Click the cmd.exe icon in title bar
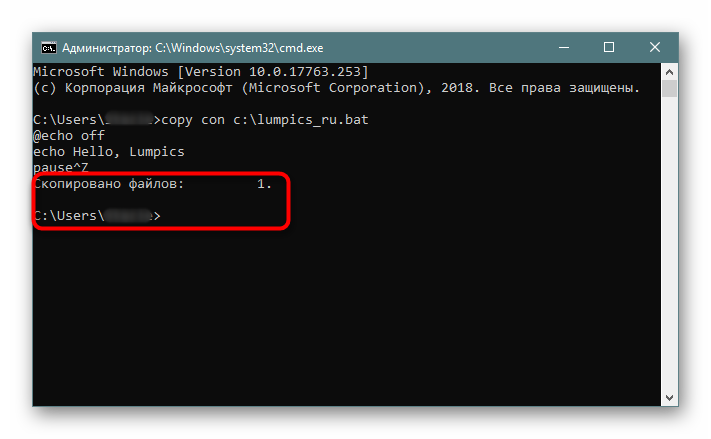Screen dimensions: 711x439 (x=49, y=48)
